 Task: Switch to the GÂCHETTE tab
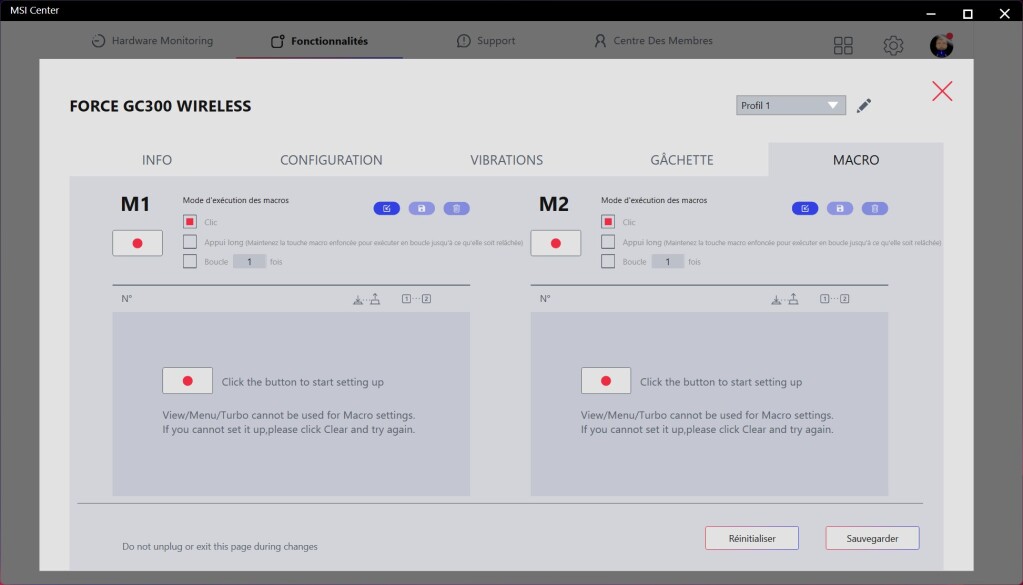click(682, 160)
